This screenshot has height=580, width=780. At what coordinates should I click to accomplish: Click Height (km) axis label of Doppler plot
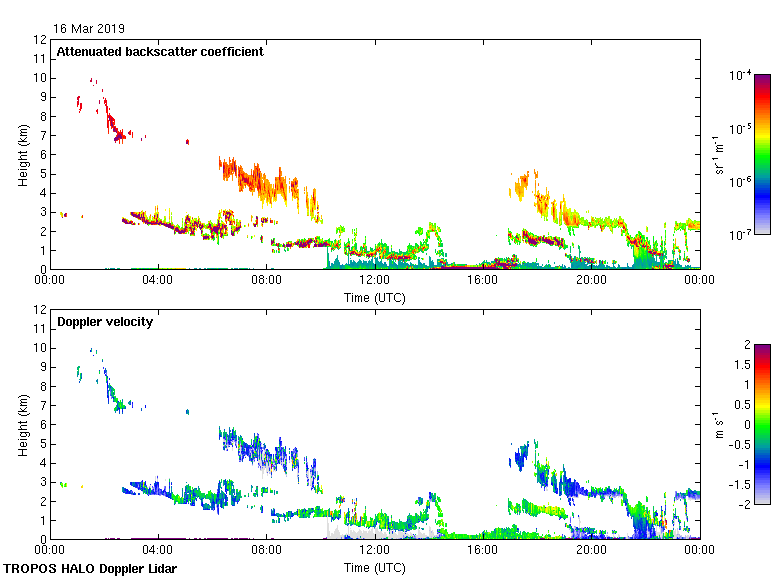[x=22, y=423]
